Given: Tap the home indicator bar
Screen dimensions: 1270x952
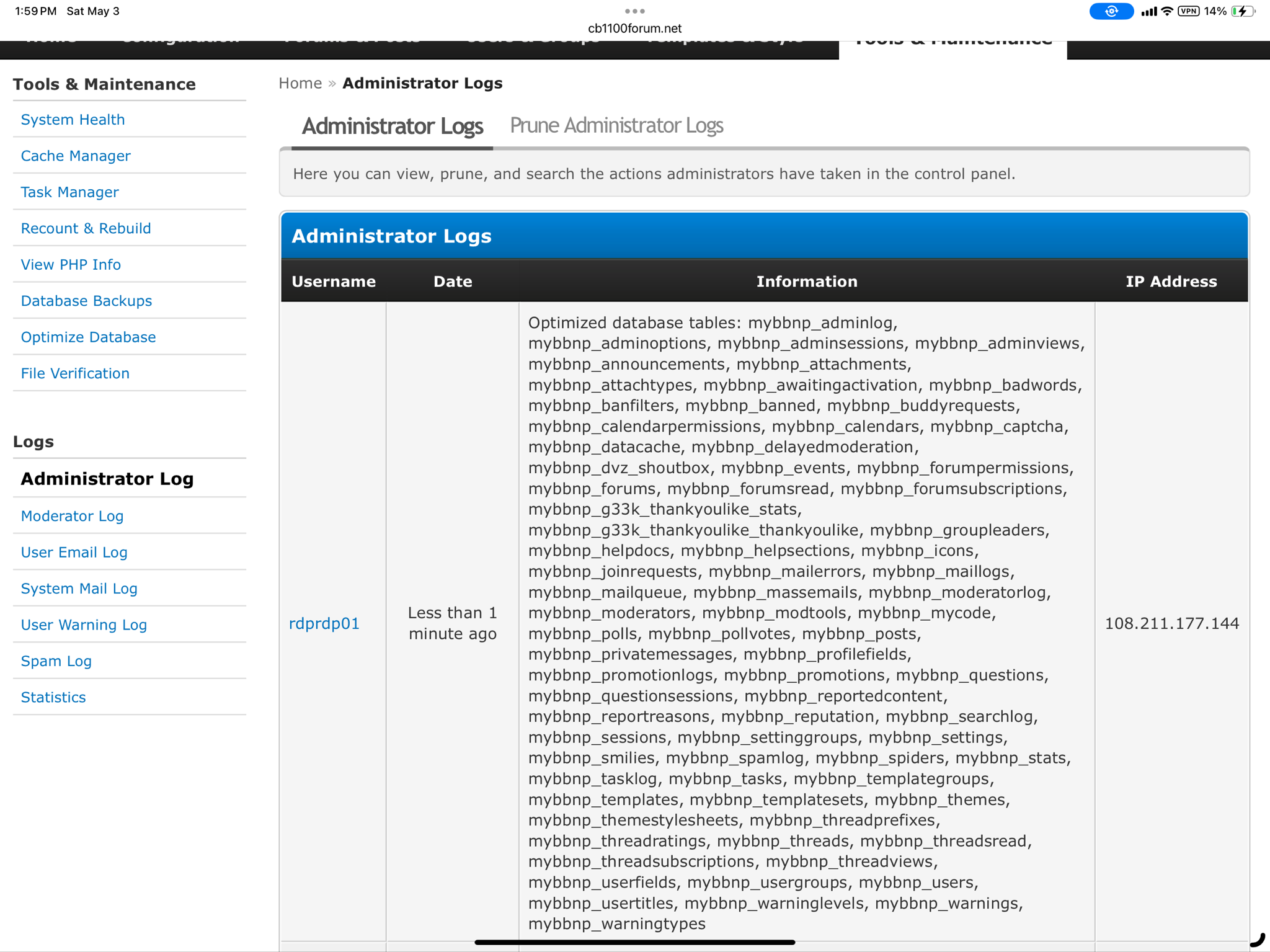Looking at the screenshot, I should tap(634, 942).
